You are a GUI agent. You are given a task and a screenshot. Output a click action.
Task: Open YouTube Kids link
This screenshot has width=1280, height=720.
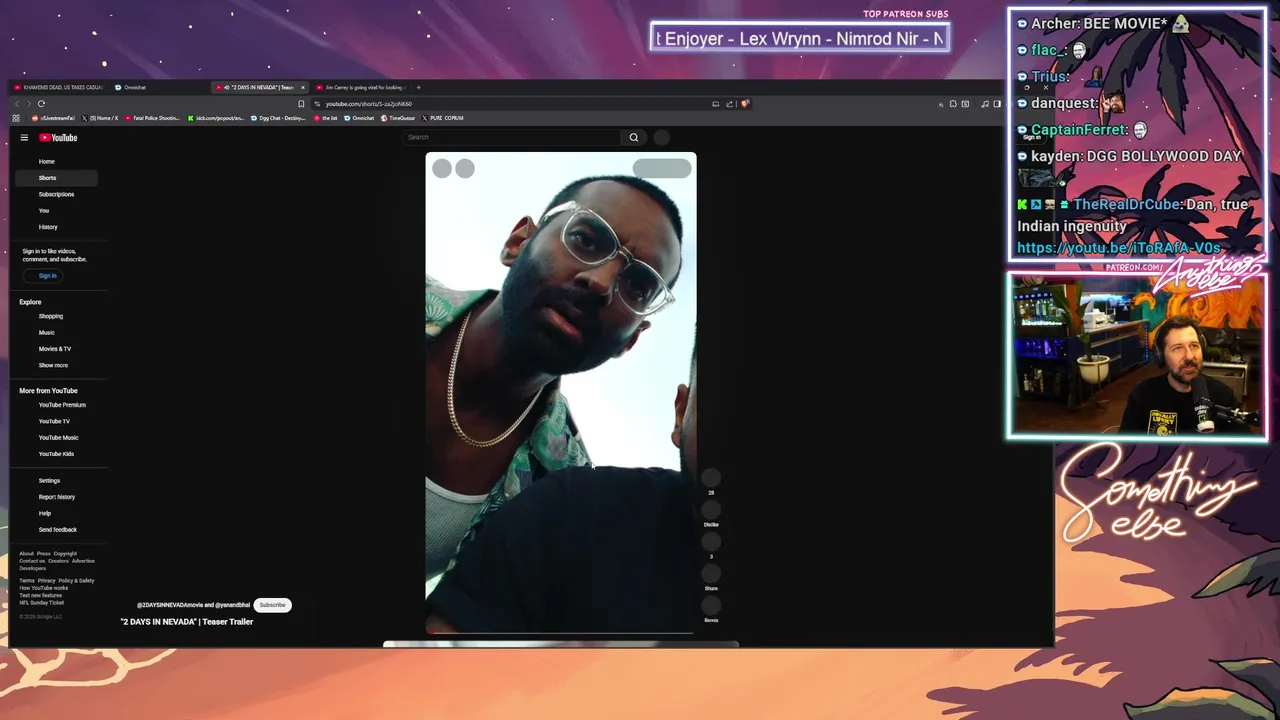coord(56,454)
